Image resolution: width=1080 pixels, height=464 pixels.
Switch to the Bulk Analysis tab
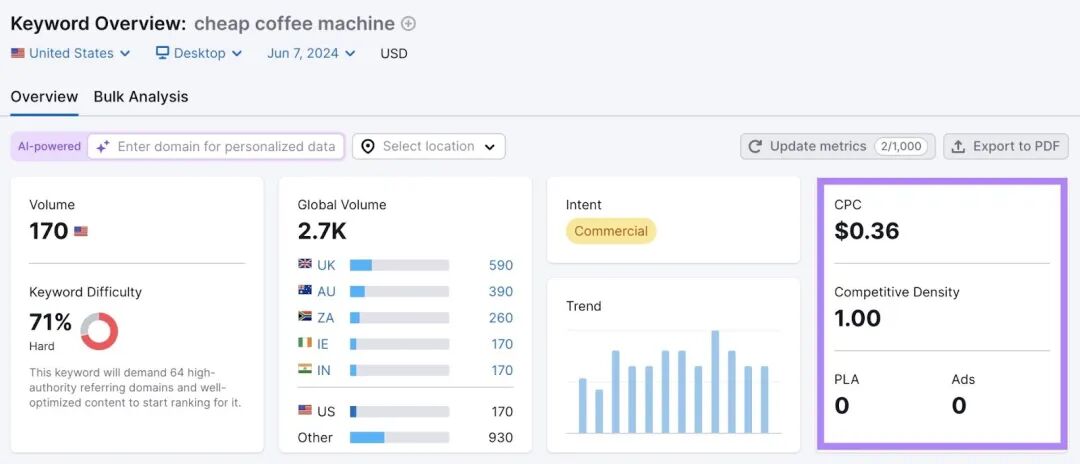pos(141,97)
